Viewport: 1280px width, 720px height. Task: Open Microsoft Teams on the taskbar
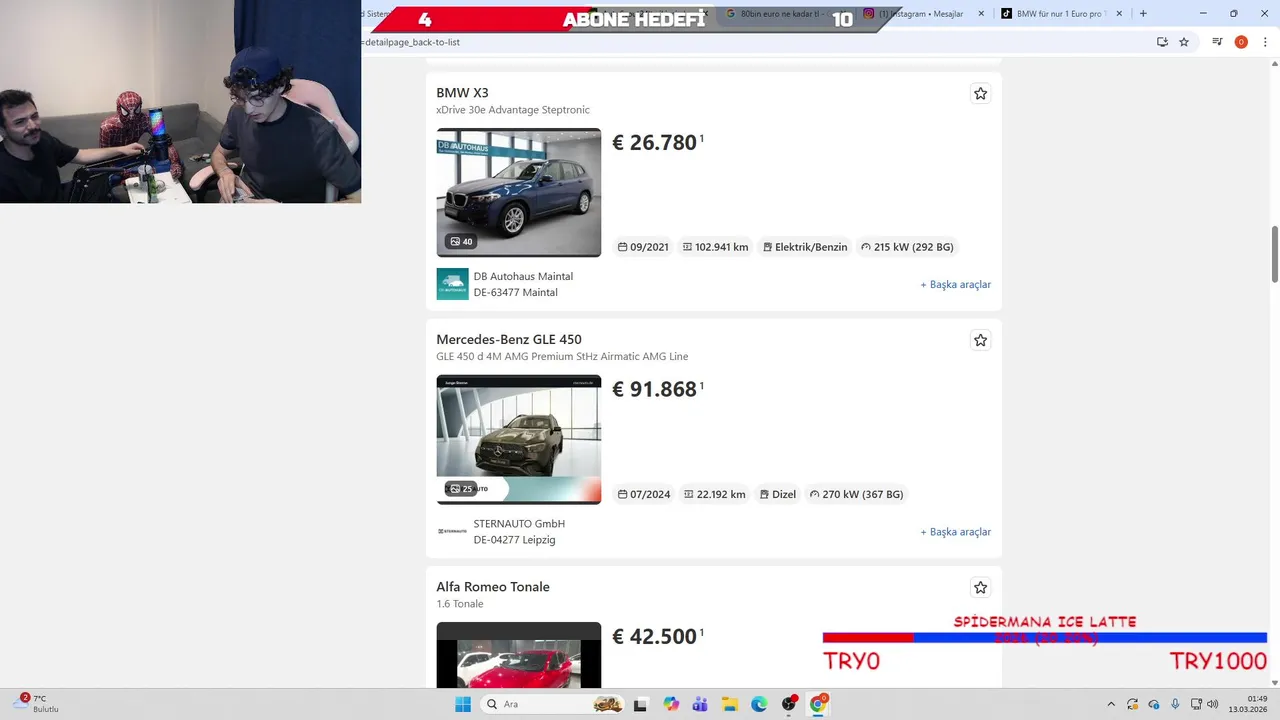(700, 704)
